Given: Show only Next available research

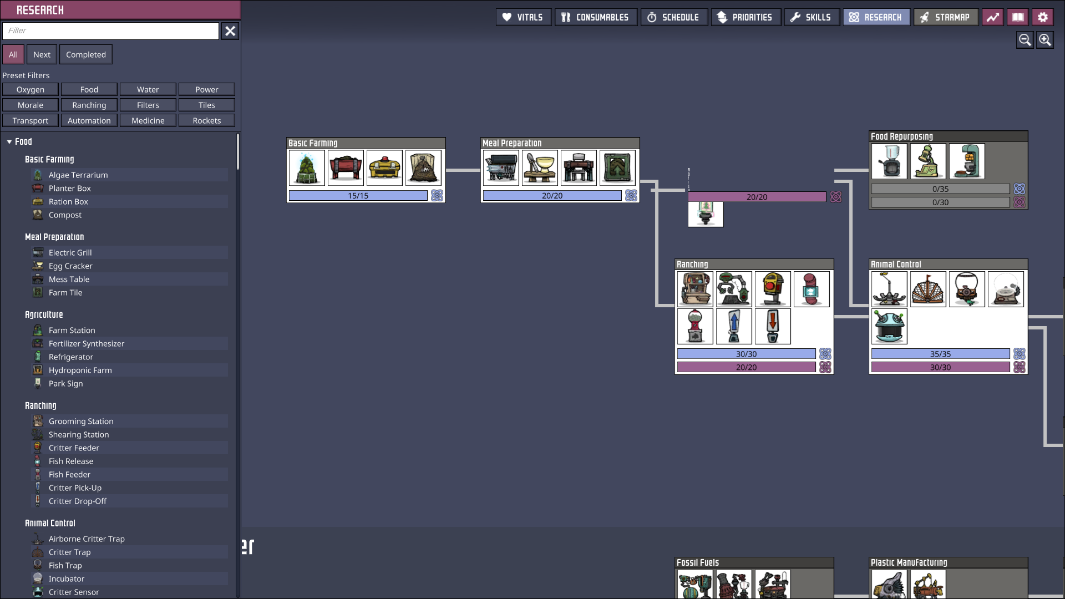Looking at the screenshot, I should (x=41, y=55).
